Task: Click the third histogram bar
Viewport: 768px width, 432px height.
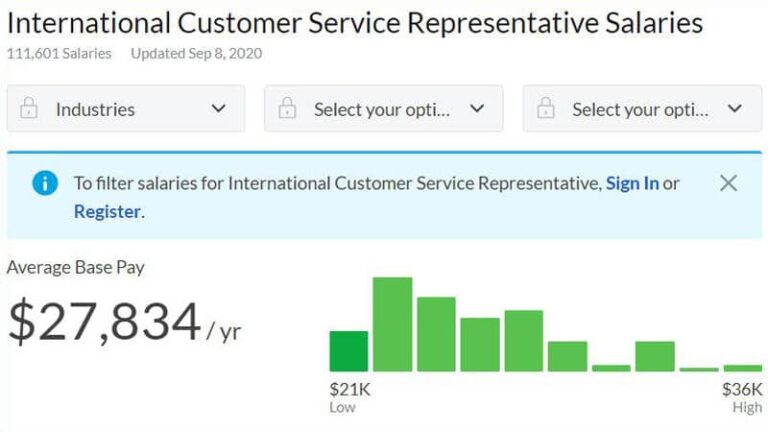Action: [436, 334]
